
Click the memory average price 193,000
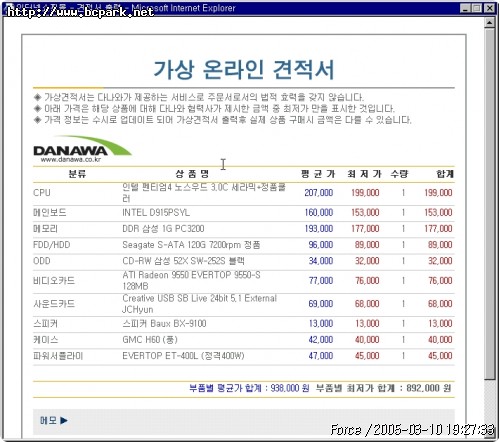click(x=319, y=229)
